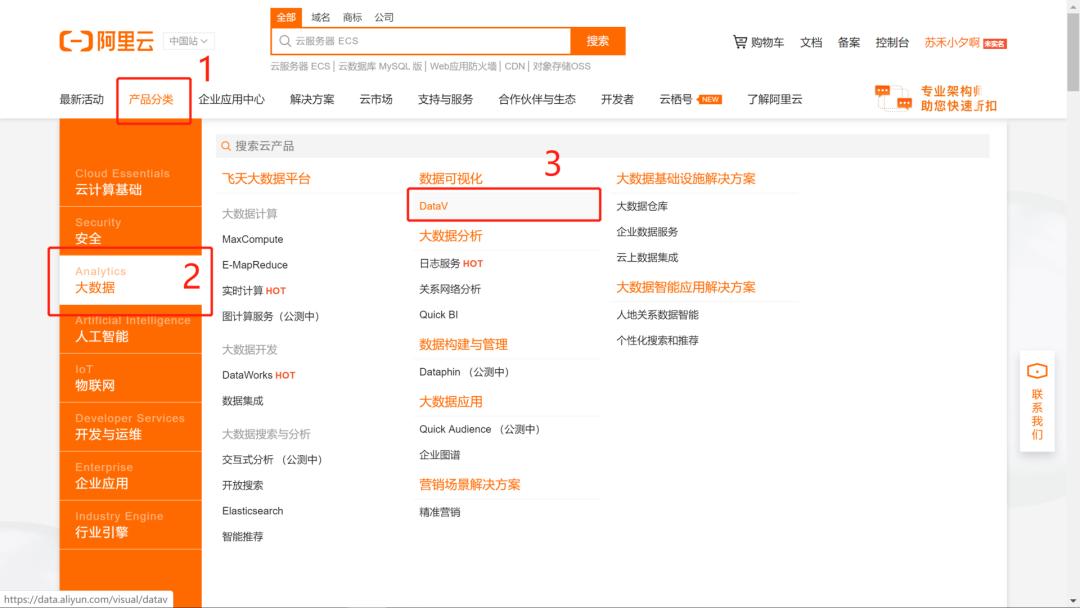Click the search icon in the 搜索云产品 field
This screenshot has height=608, width=1080.
tap(226, 146)
